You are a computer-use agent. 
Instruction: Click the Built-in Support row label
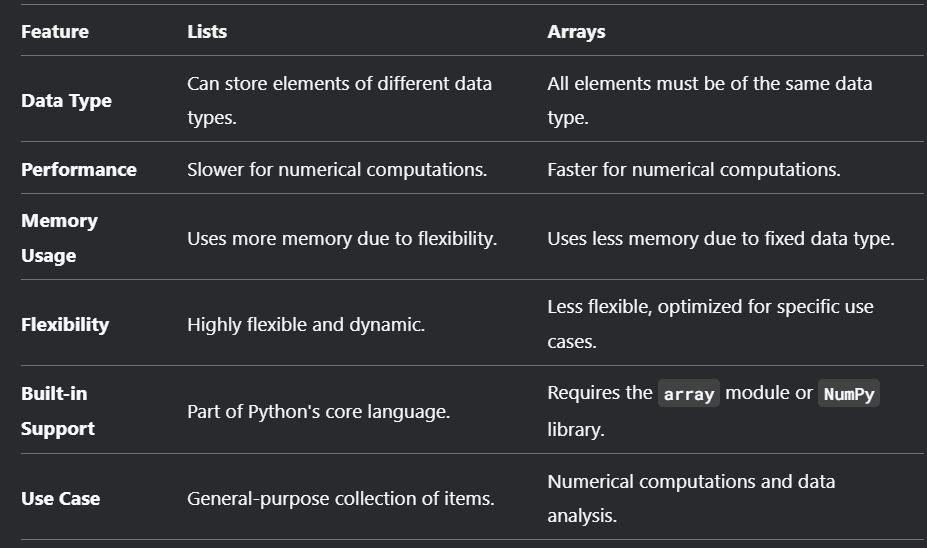(58, 411)
